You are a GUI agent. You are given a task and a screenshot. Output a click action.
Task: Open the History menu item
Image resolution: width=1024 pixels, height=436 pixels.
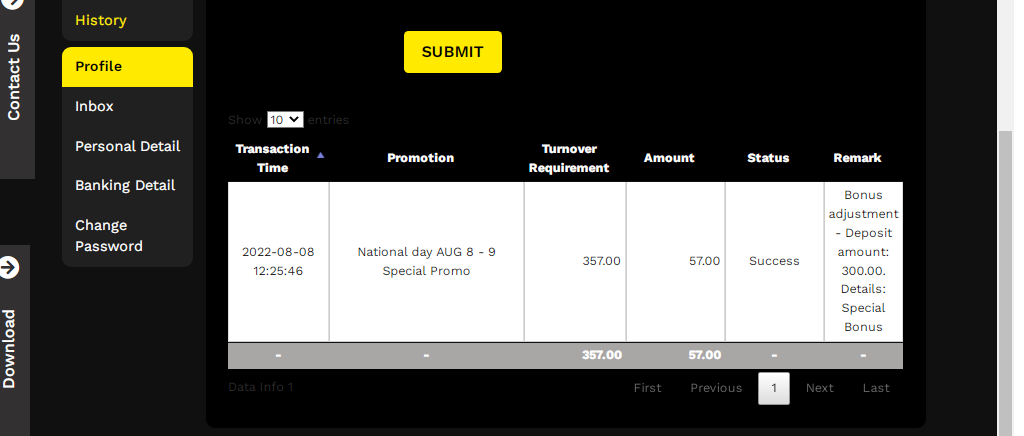click(x=101, y=20)
